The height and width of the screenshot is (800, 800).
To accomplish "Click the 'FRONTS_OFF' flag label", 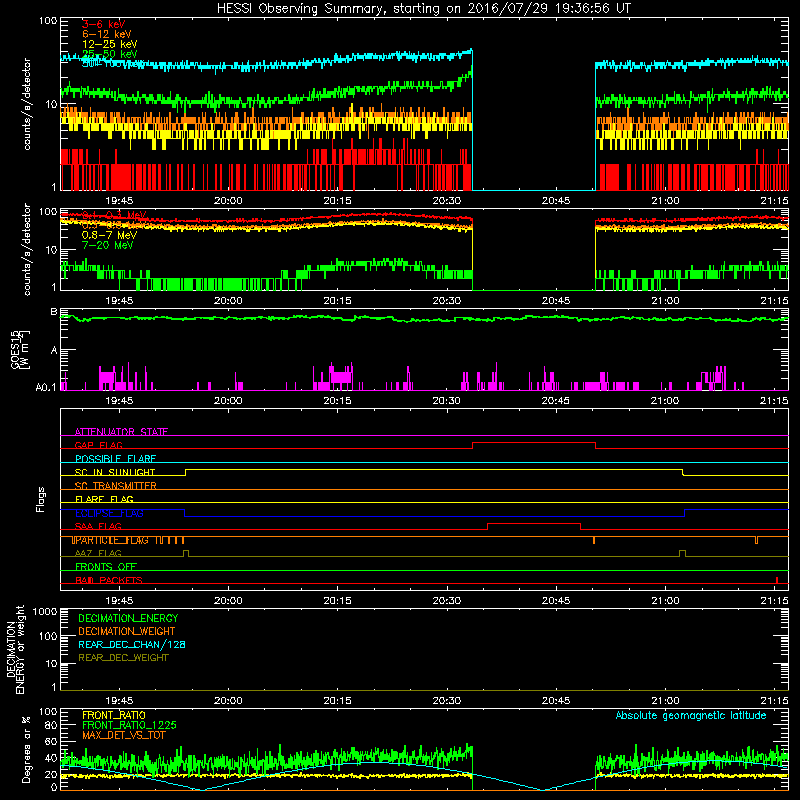I will (106, 566).
